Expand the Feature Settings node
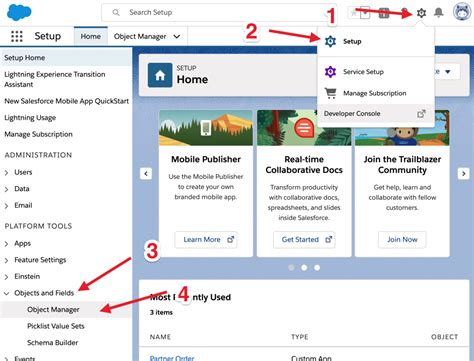474x361 pixels. (7, 260)
